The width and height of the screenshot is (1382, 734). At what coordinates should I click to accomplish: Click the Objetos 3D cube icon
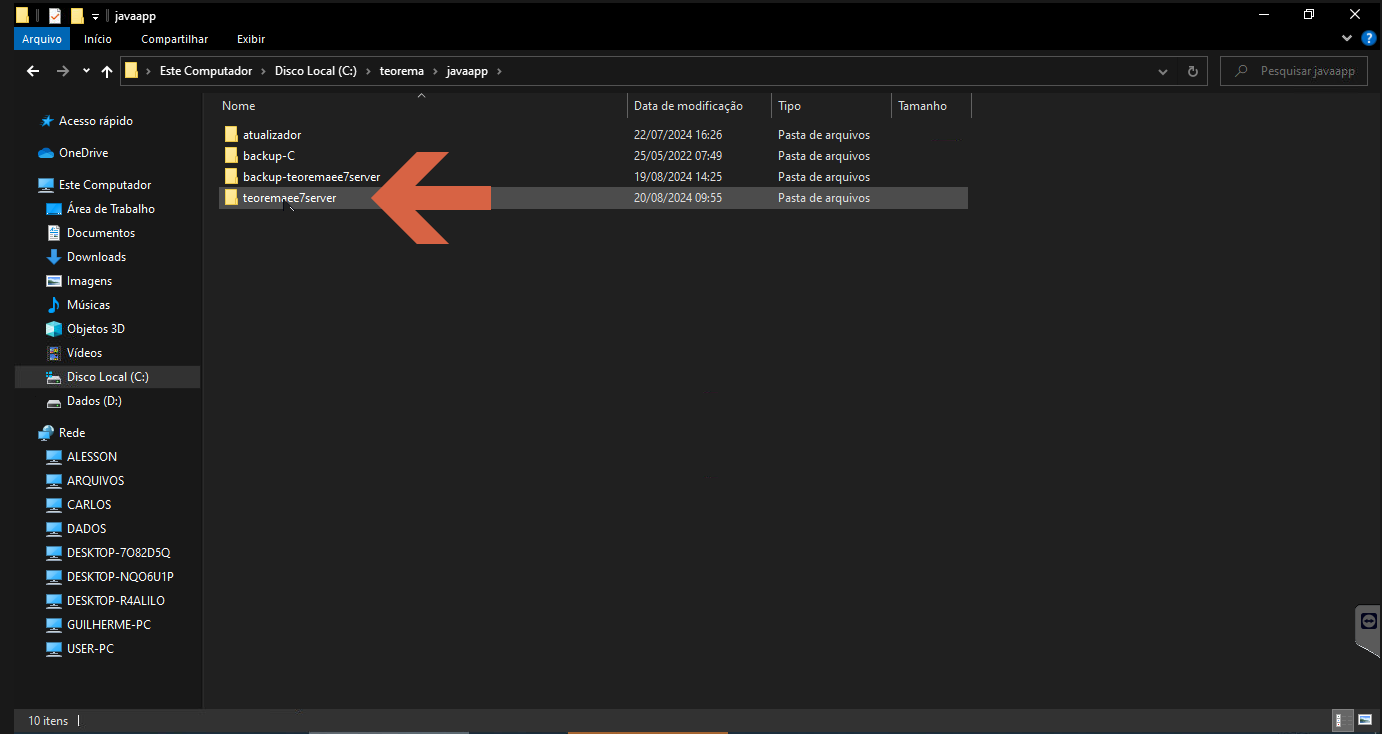coord(54,329)
